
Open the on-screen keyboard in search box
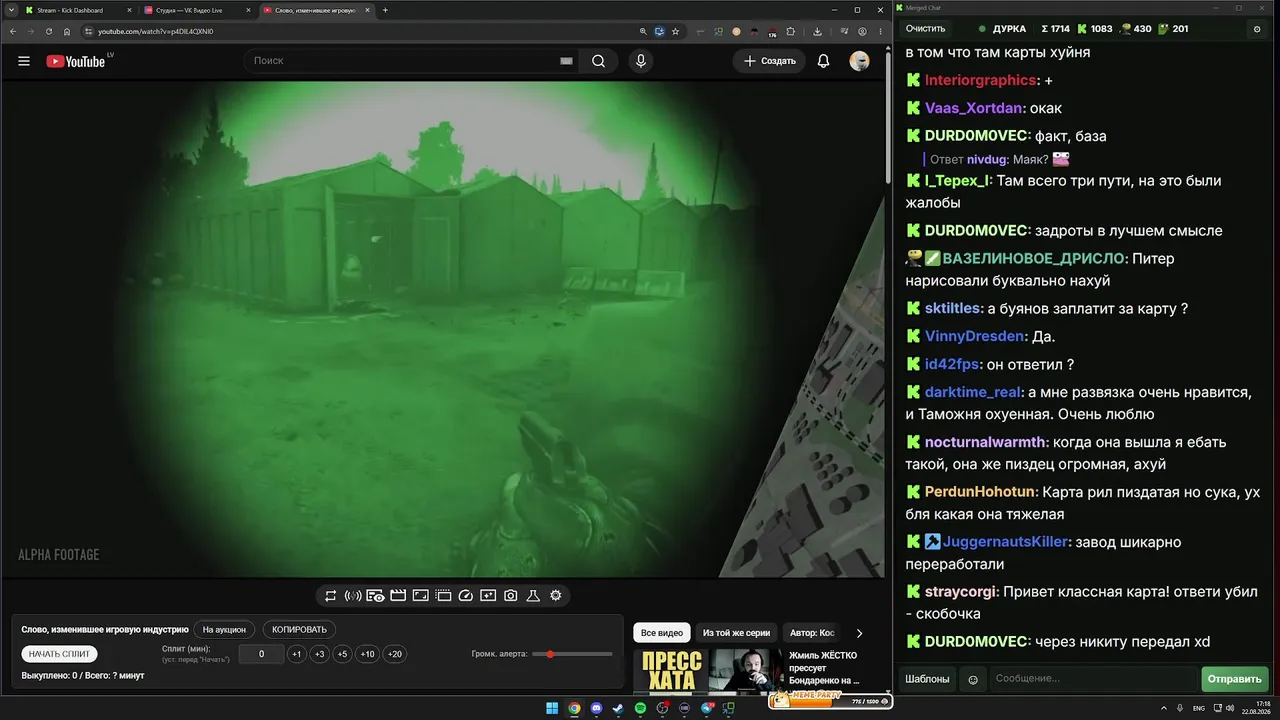click(x=566, y=61)
